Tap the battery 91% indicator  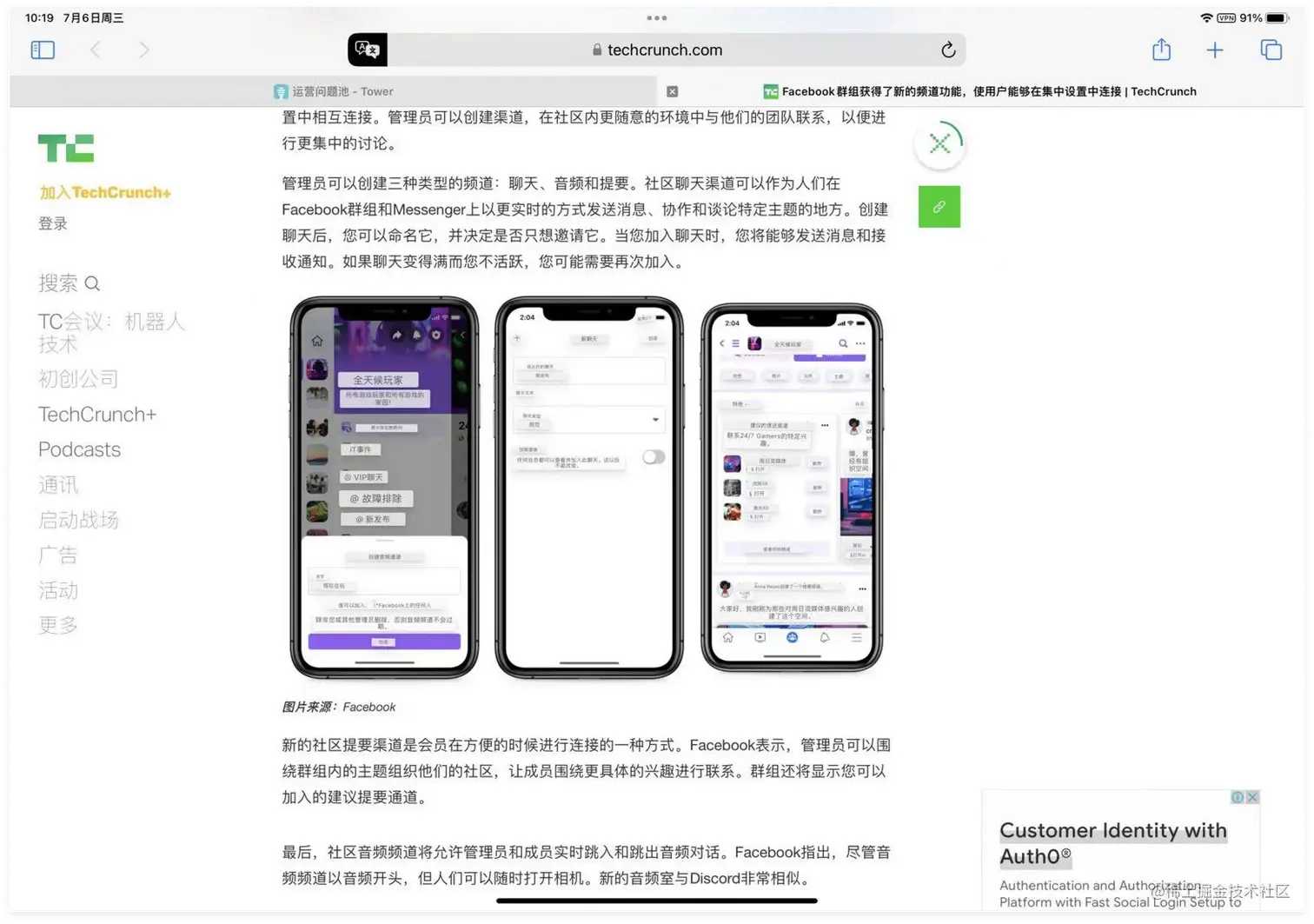click(1264, 18)
